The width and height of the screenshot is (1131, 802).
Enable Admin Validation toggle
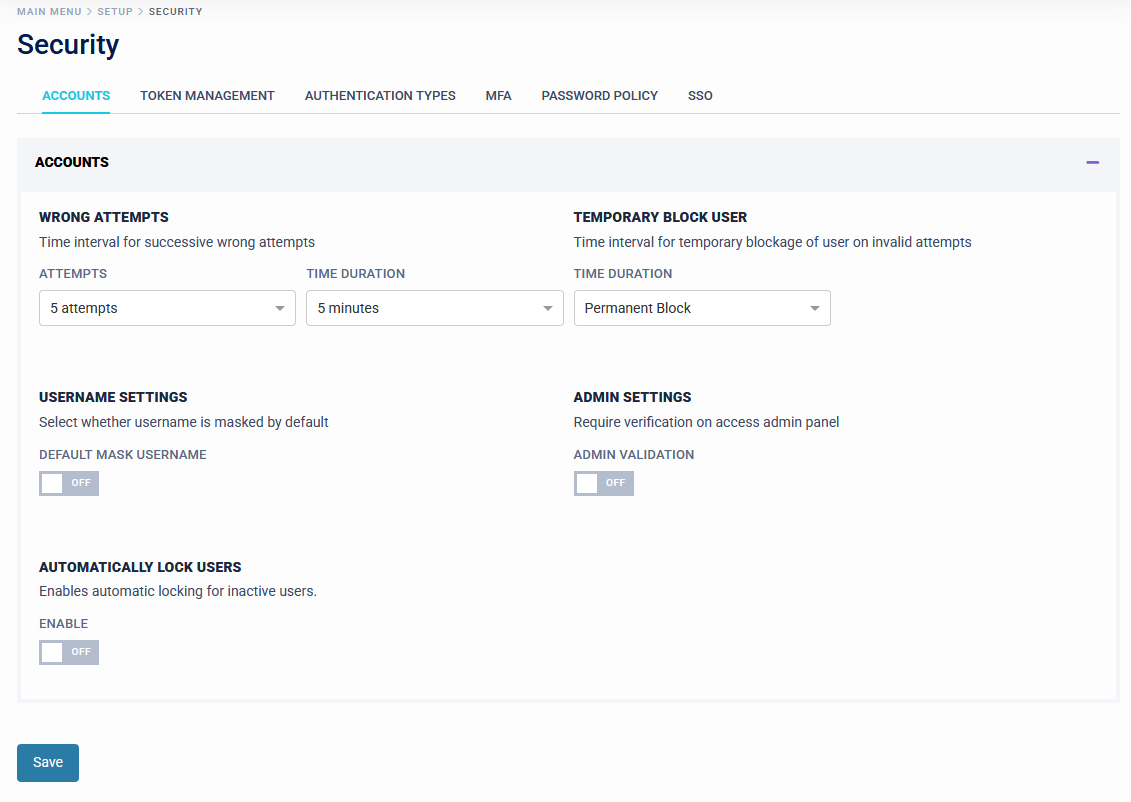[603, 484]
